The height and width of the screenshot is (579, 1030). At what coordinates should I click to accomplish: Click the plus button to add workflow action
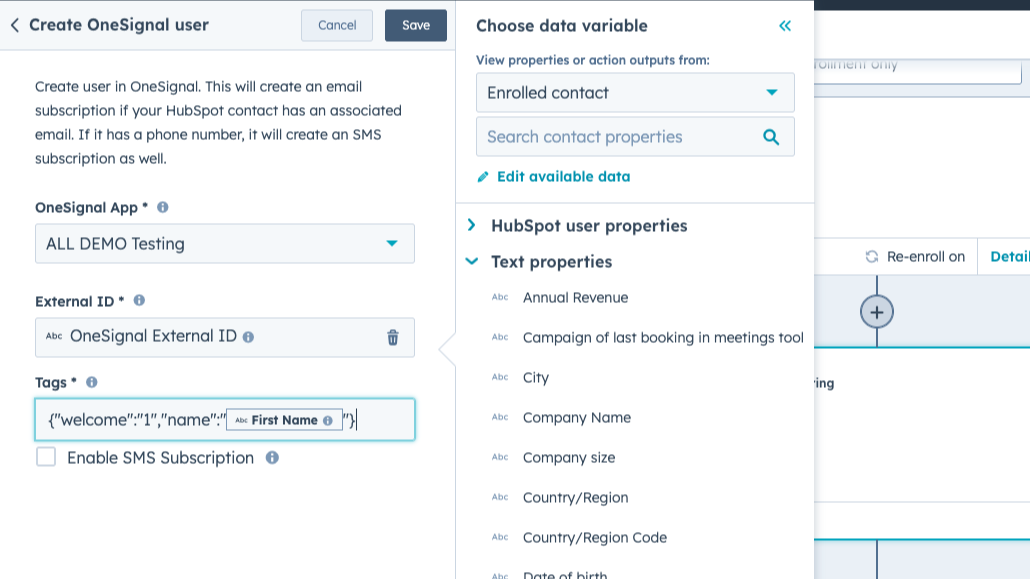877,312
